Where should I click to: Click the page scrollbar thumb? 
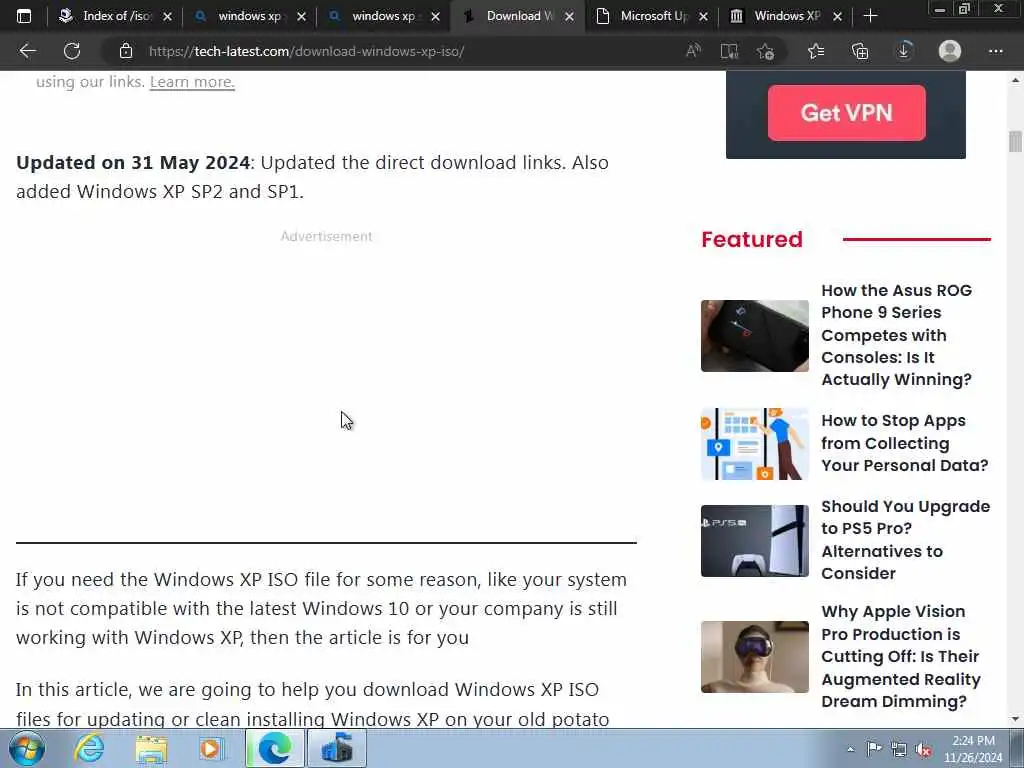point(1015,141)
